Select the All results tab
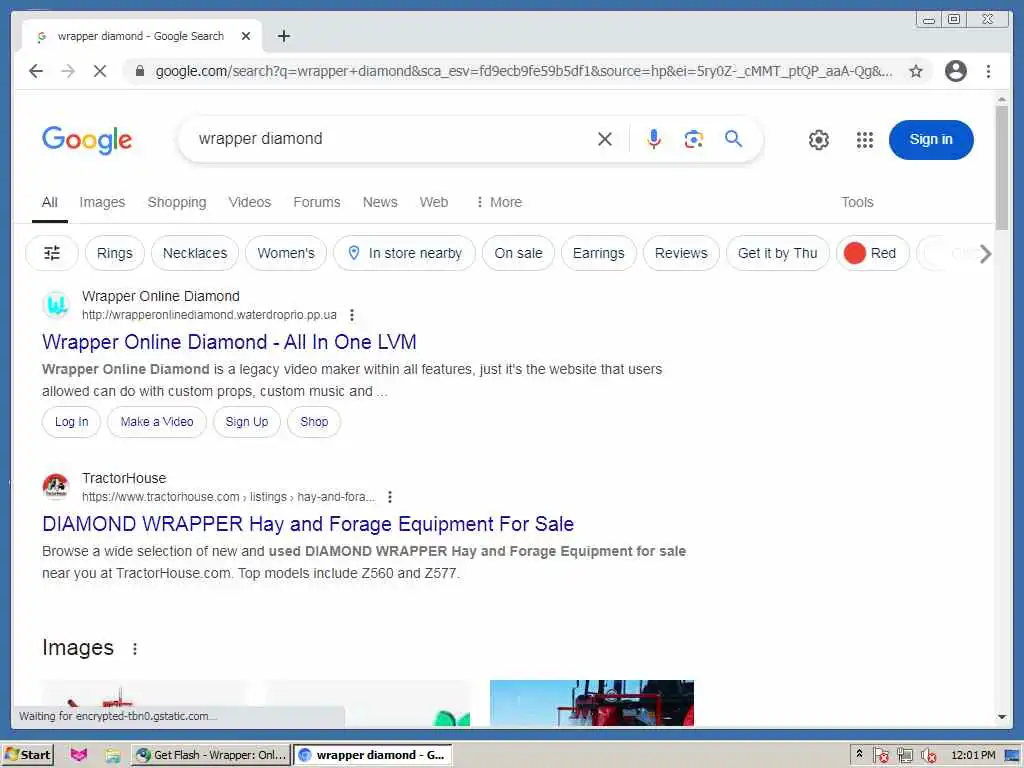The height and width of the screenshot is (768, 1024). tap(50, 202)
